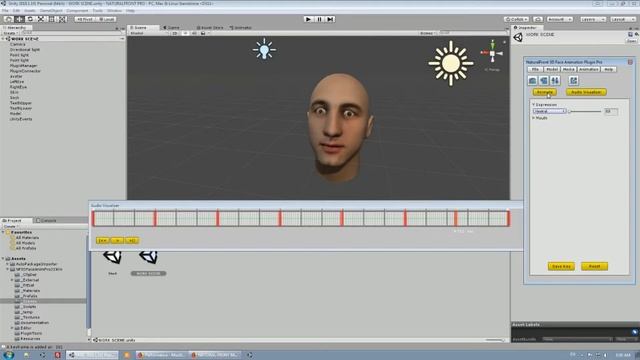Switch to the Scene tab
Viewport: 640px width, 360px height.
(141, 28)
